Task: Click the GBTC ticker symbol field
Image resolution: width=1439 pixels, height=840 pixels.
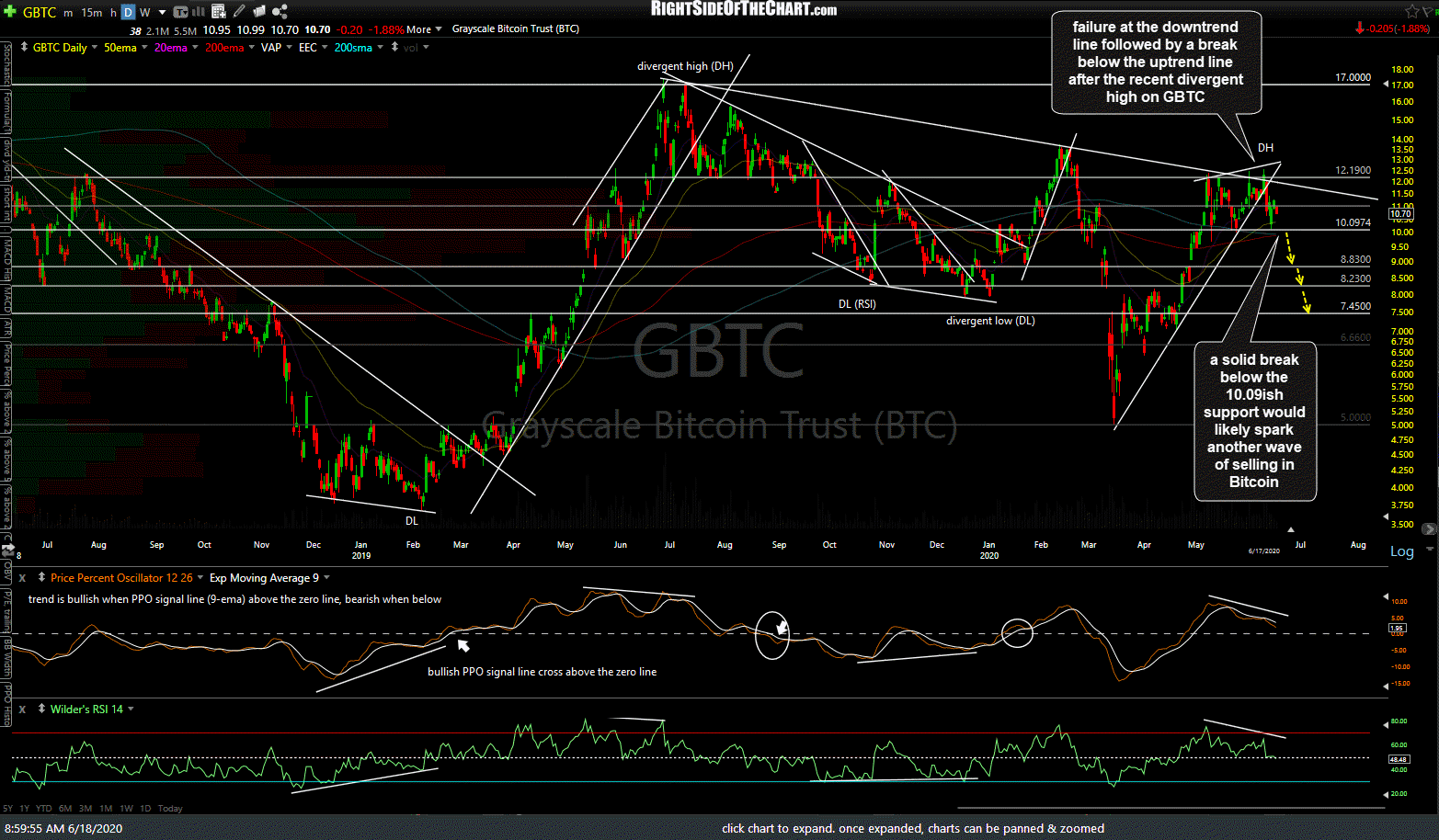Action: click(40, 12)
